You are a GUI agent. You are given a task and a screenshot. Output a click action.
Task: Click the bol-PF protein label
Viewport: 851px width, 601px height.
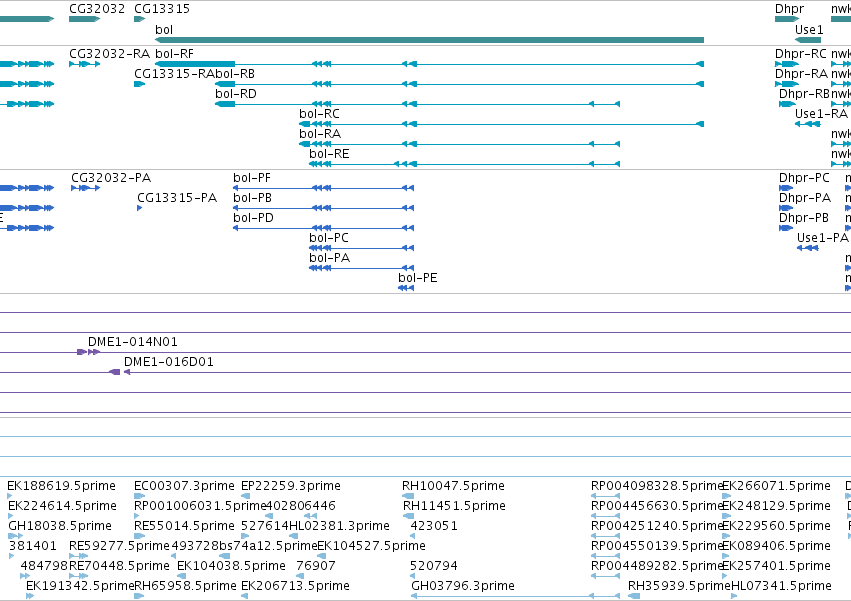252,178
